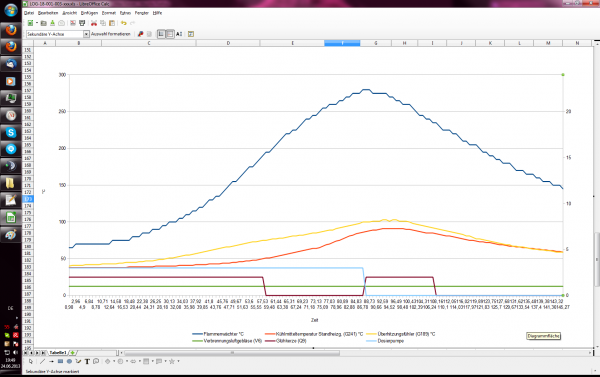The height and width of the screenshot is (377, 600).
Task: Select the stars shape tool
Action: click(x=172, y=361)
